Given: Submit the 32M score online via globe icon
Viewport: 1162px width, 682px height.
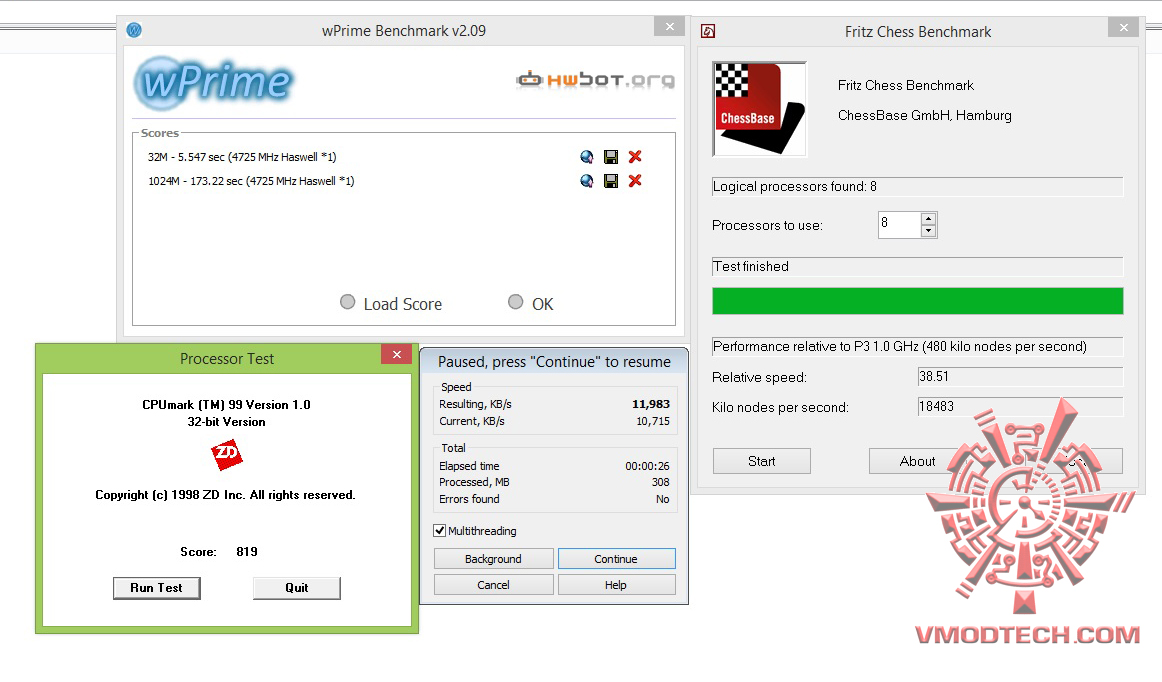Looking at the screenshot, I should [x=587, y=157].
